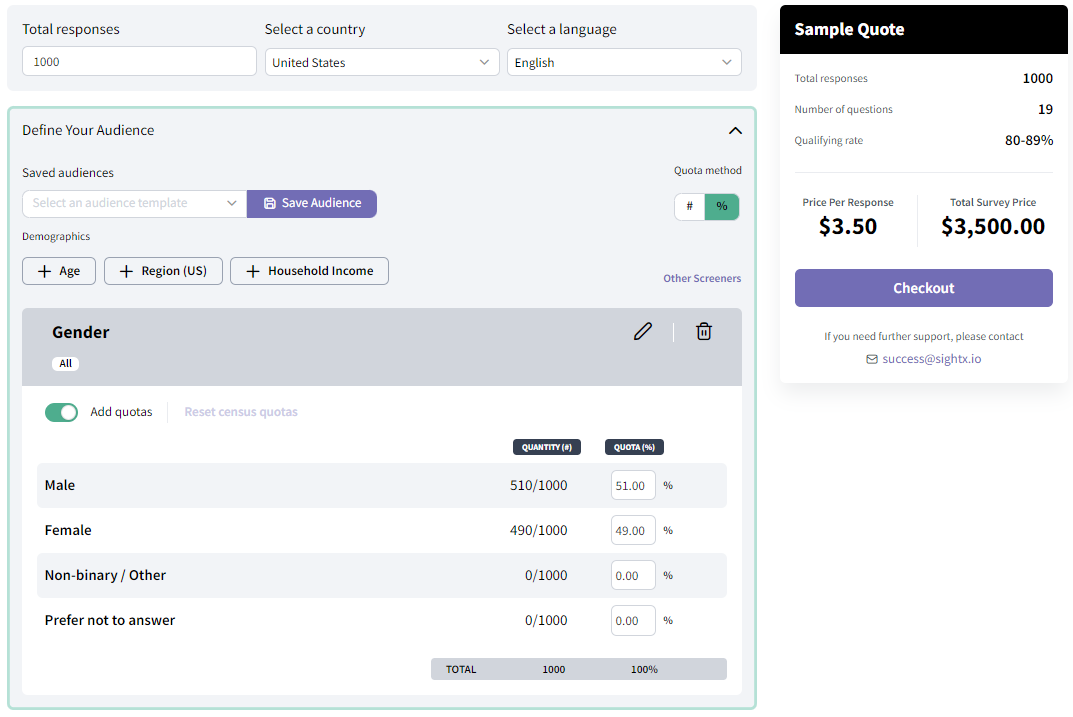Turn off the Add quotas switch
The height and width of the screenshot is (717, 1073).
click(x=62, y=412)
